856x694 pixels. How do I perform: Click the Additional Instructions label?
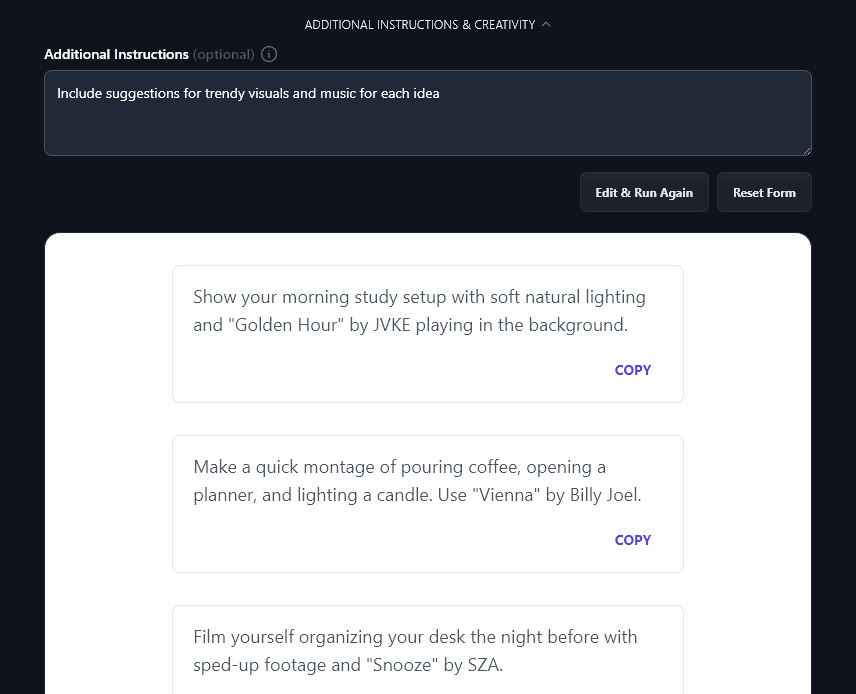coord(116,54)
